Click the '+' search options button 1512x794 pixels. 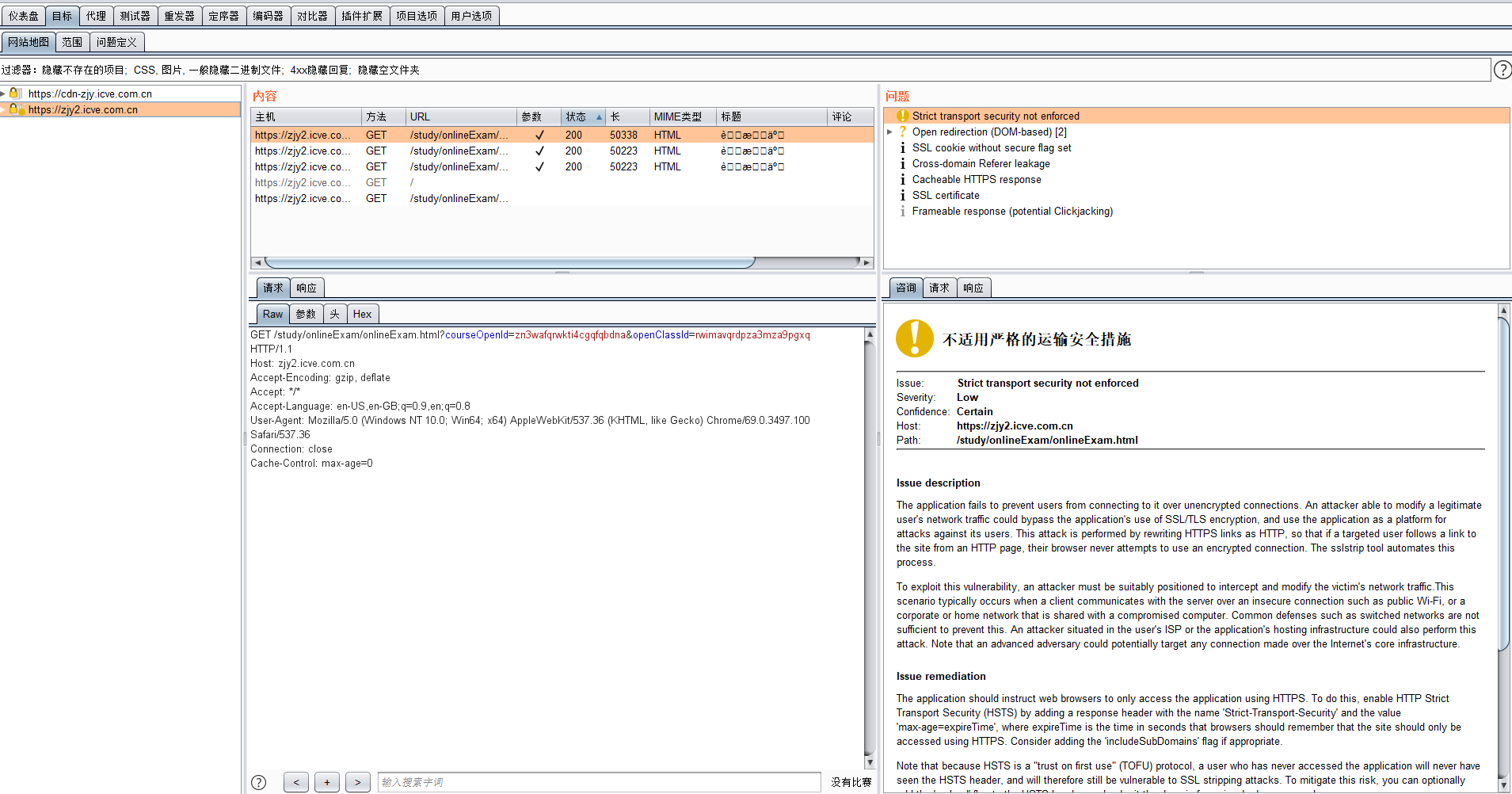327,782
